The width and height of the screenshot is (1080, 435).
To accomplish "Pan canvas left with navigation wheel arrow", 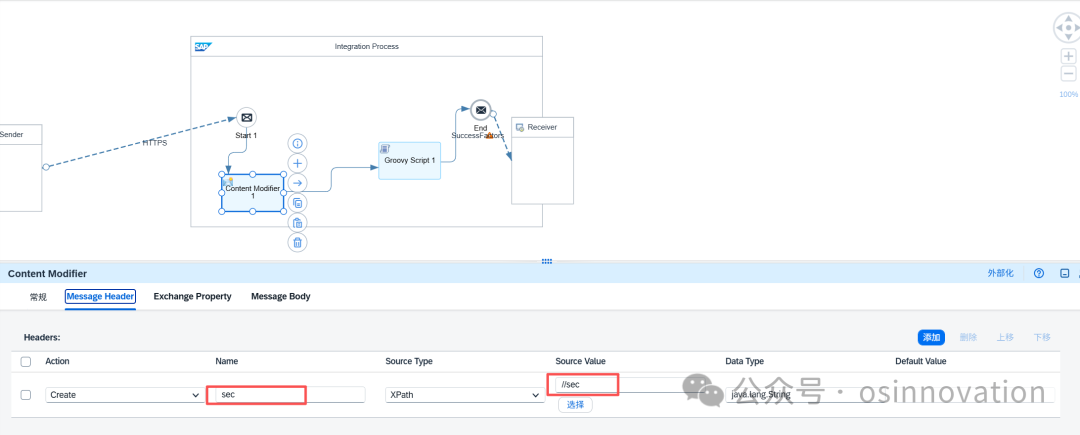I will (1059, 28).
